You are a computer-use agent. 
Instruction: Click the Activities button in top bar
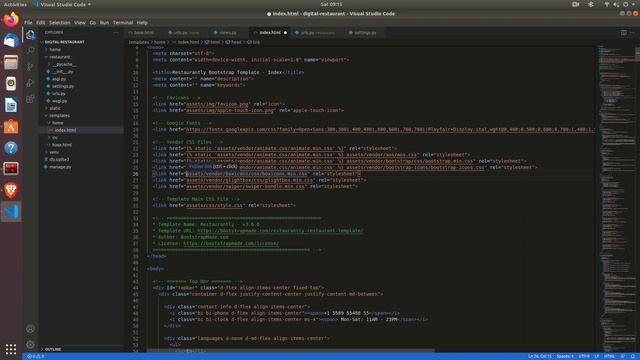(x=15, y=4)
